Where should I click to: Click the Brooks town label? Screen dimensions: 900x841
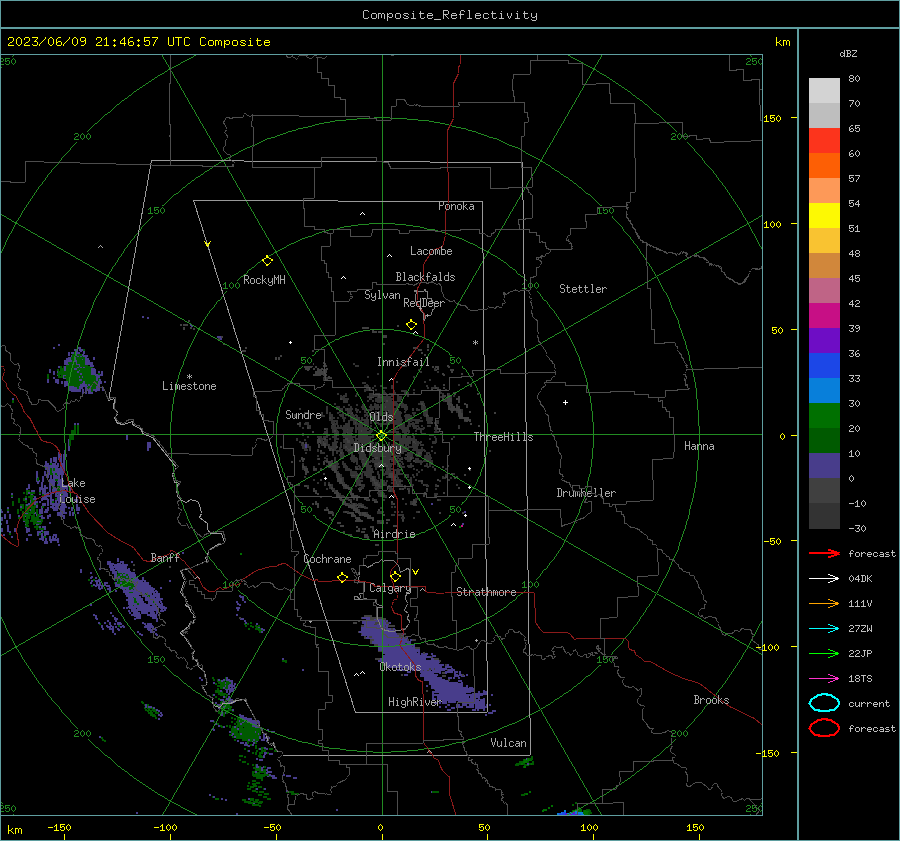coord(711,700)
